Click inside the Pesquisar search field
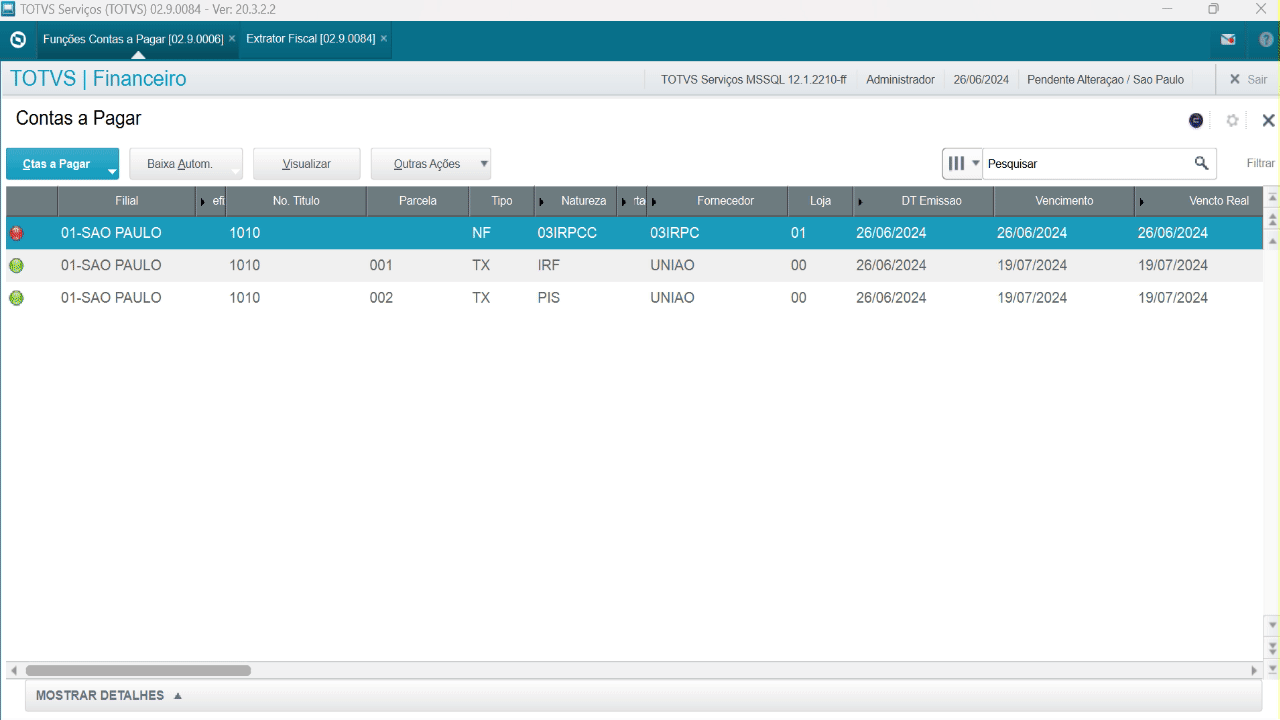Screen dimensions: 1280x720 pyautogui.click(x=1086, y=163)
